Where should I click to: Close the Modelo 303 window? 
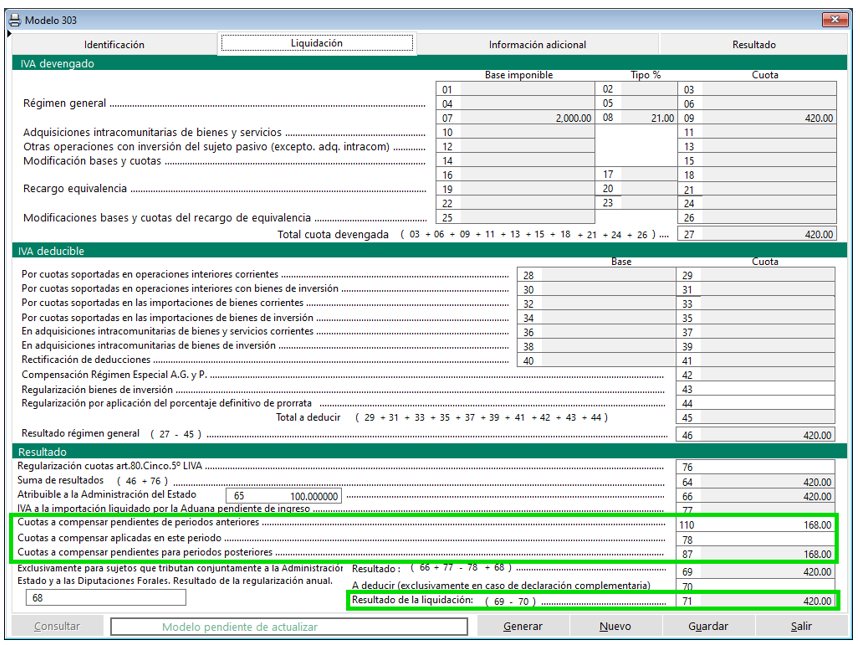click(835, 20)
